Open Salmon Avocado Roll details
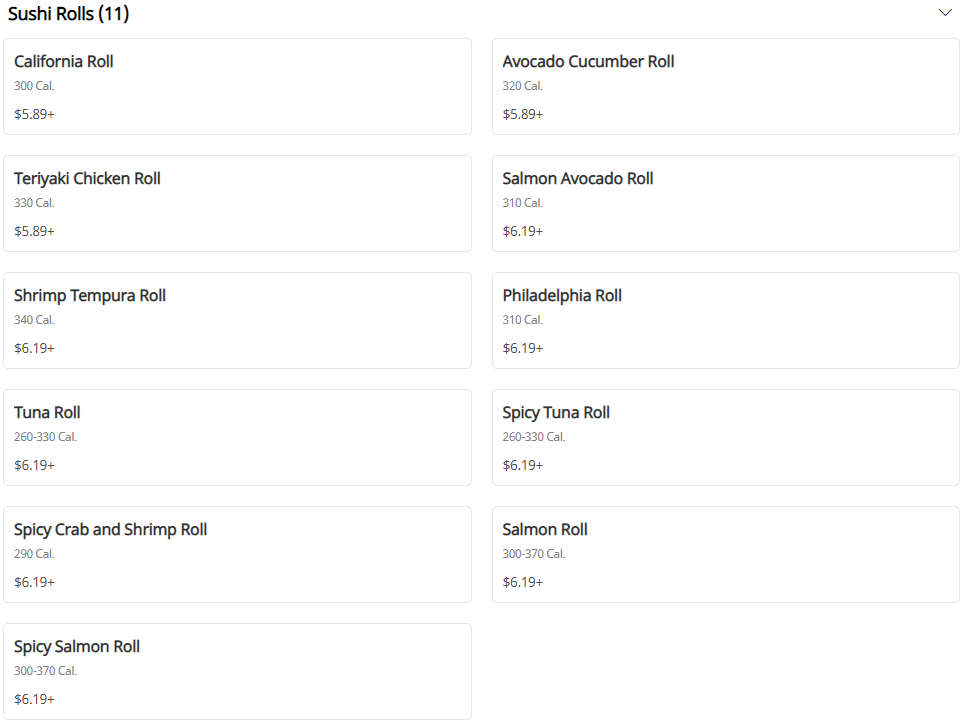Screen dimensions: 962x722 coord(725,203)
